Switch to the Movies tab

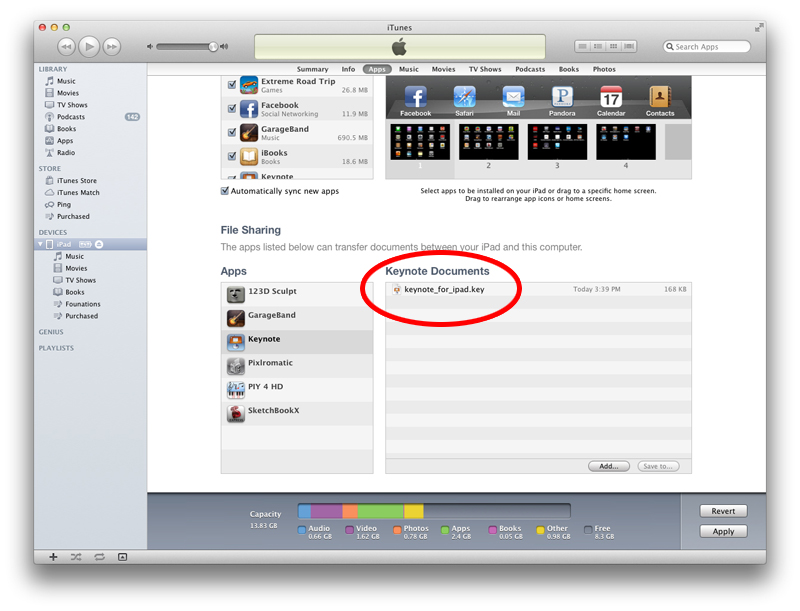pyautogui.click(x=443, y=69)
